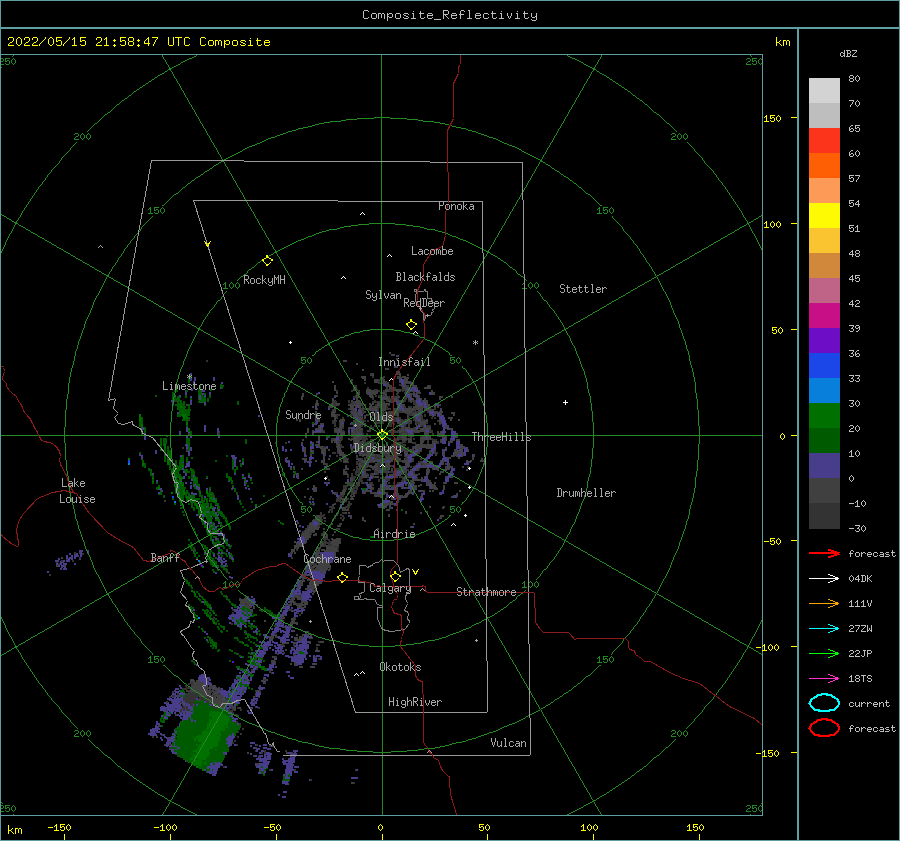Click the 2022/05/15 UTC timestamp text
The height and width of the screenshot is (841, 900).
coord(138,42)
